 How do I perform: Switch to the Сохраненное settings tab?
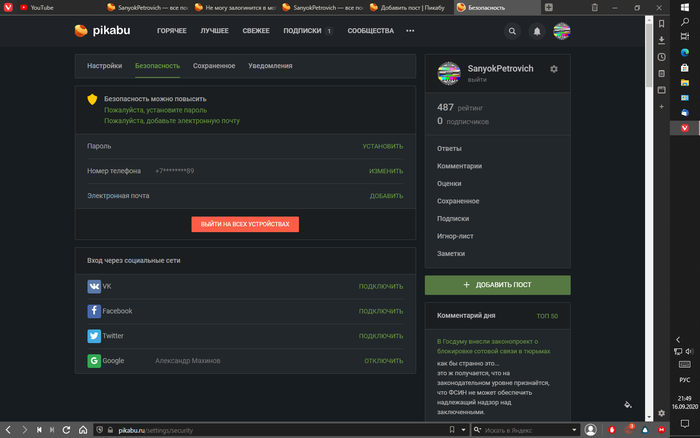(x=213, y=66)
